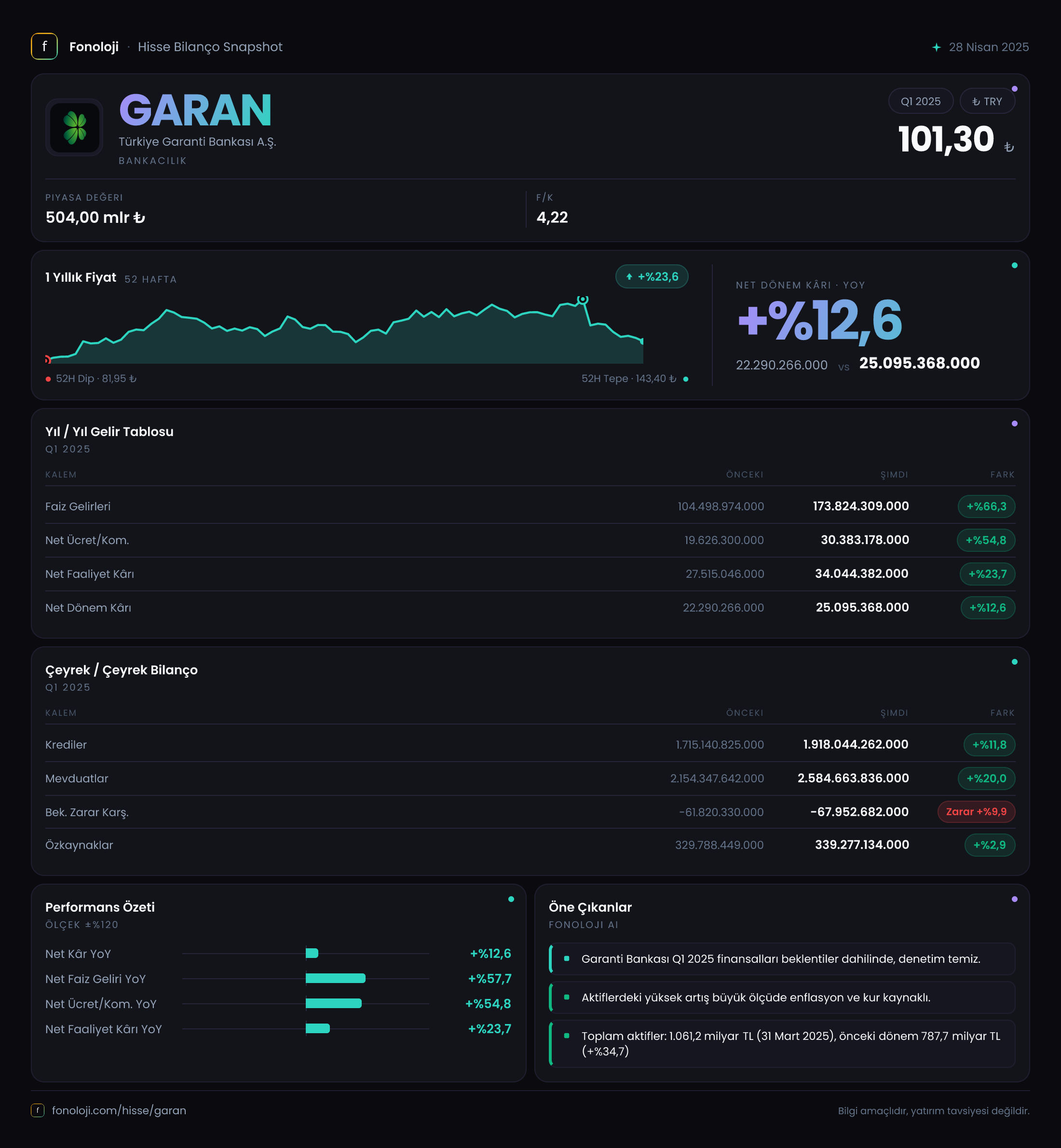Click the Q1 2025 period pill
This screenshot has height=1148, width=1061.
click(x=920, y=101)
